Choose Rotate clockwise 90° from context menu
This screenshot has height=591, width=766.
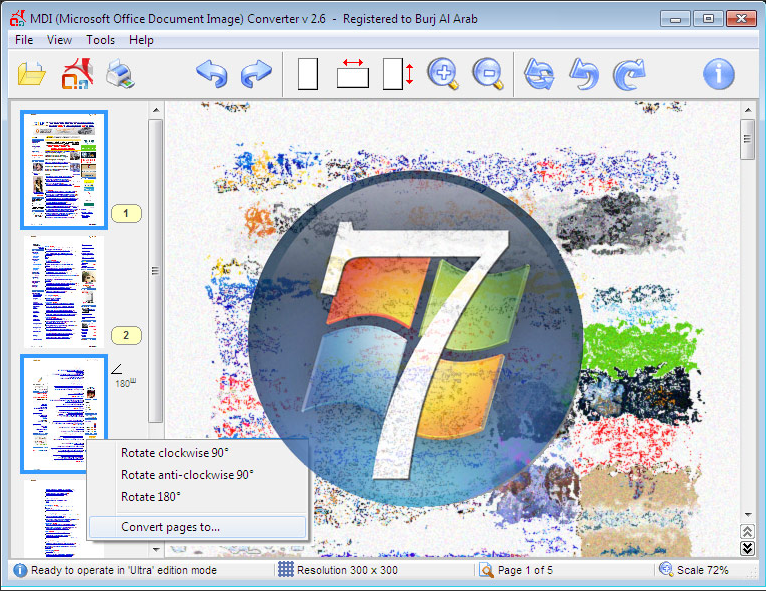[198, 453]
